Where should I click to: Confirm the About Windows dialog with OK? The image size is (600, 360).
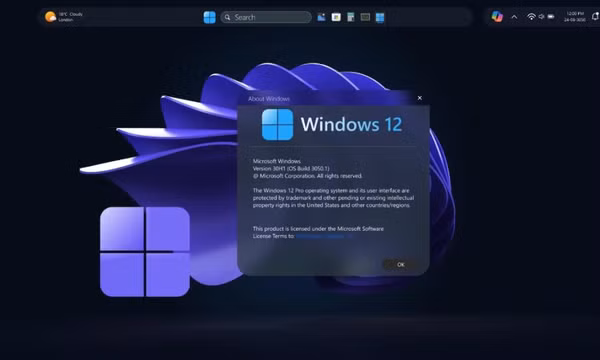(x=400, y=264)
